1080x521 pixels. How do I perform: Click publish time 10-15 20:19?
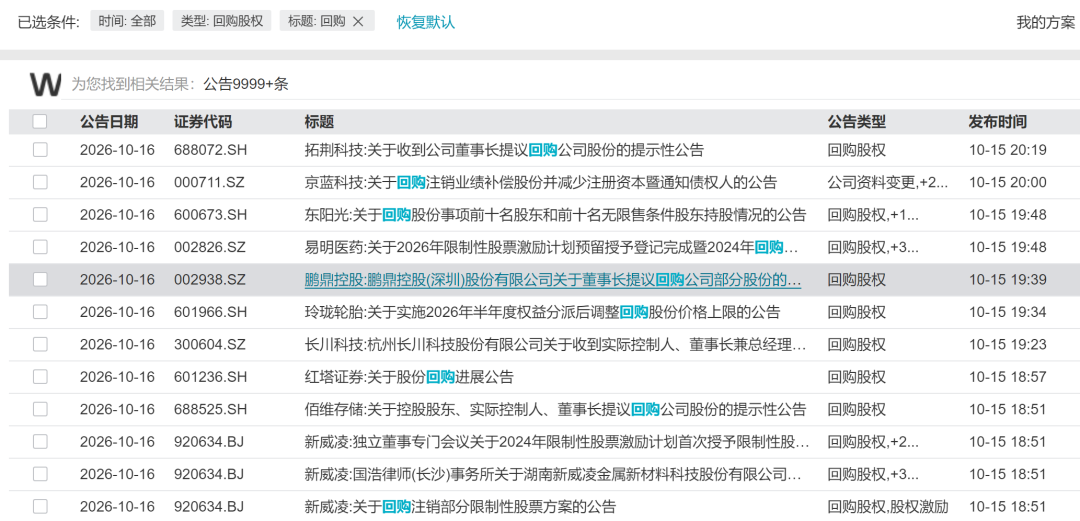pos(1008,150)
